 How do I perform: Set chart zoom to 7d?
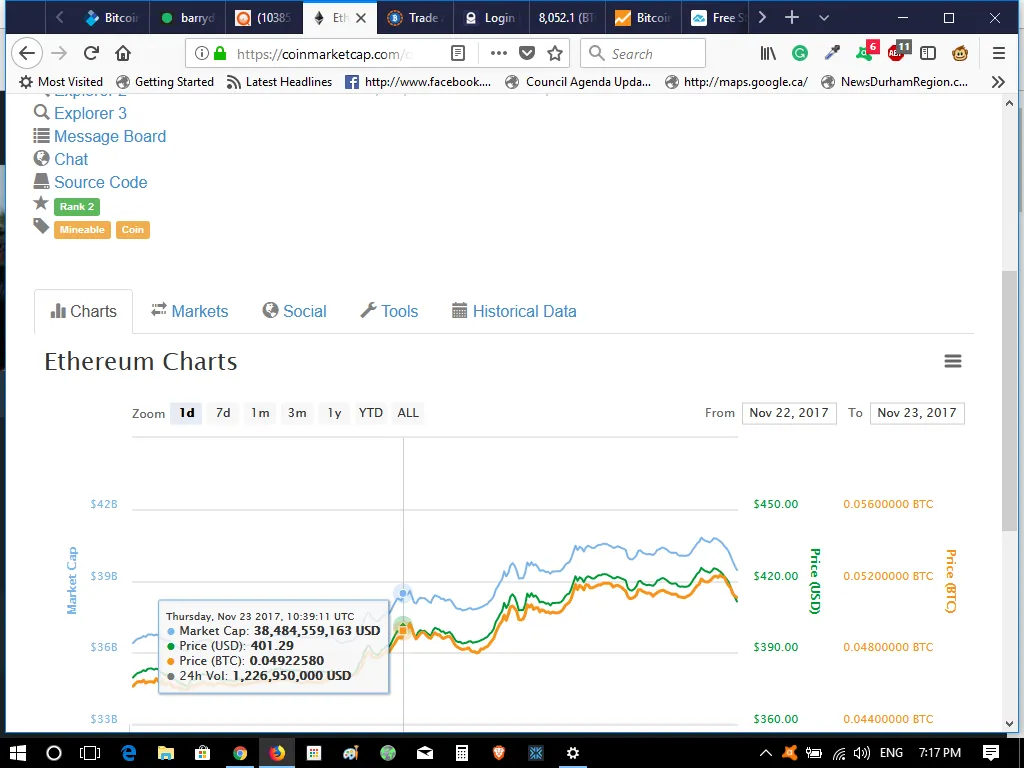[x=223, y=413]
